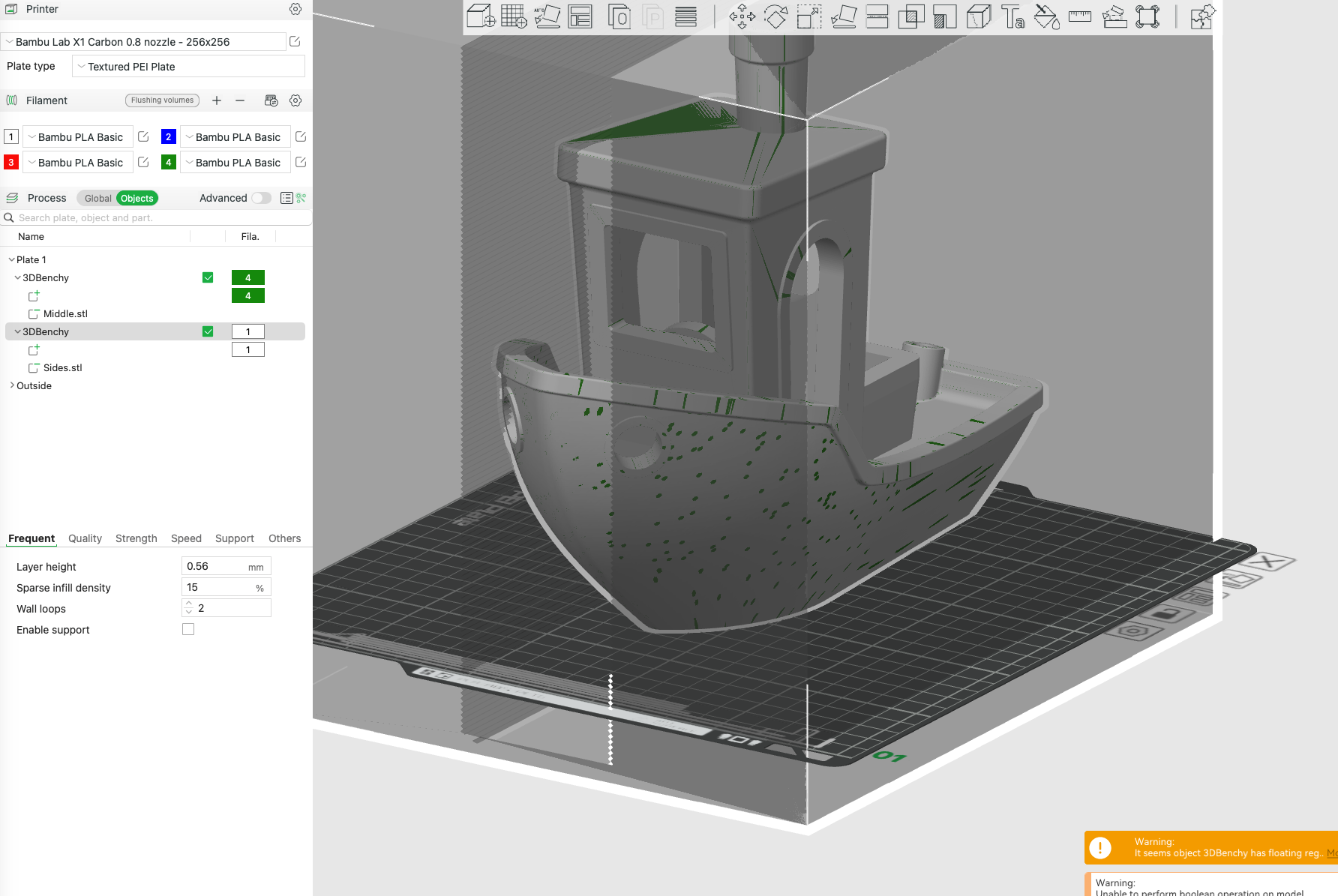
Task: Toggle the Advanced mode switch
Action: [261, 198]
